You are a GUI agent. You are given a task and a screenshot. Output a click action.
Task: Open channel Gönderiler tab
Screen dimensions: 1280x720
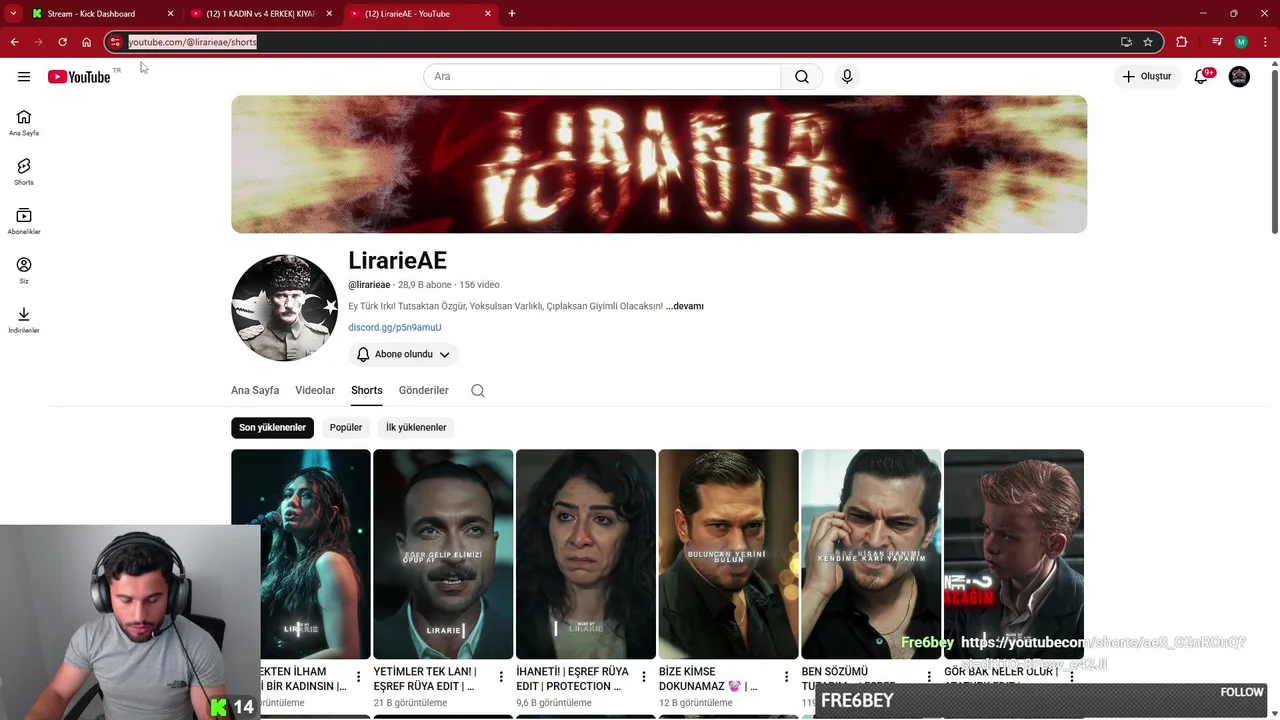coord(424,391)
